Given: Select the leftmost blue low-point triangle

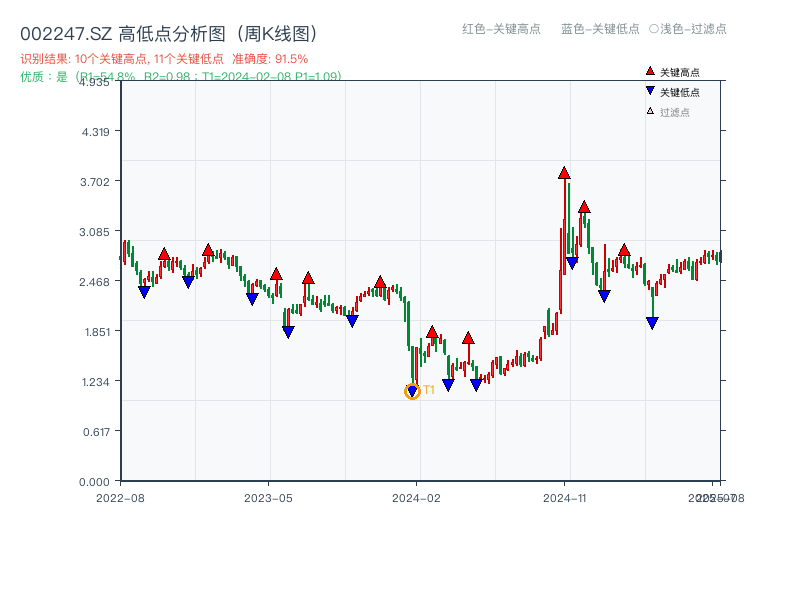Looking at the screenshot, I should click(x=144, y=292).
